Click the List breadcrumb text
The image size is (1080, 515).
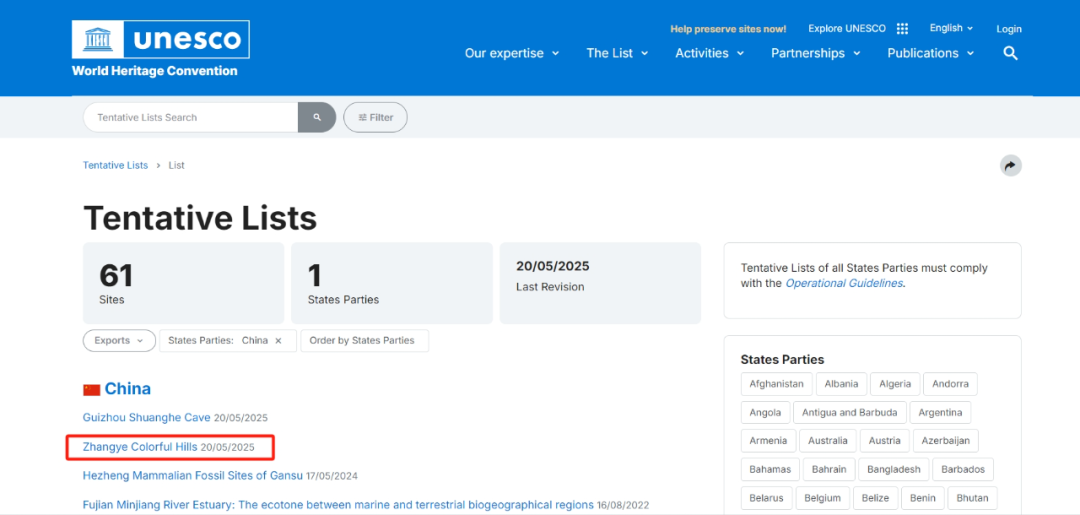point(176,165)
